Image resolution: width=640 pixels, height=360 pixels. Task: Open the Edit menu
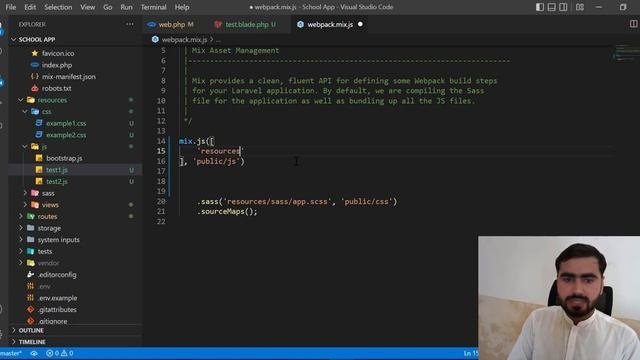tap(30, 7)
